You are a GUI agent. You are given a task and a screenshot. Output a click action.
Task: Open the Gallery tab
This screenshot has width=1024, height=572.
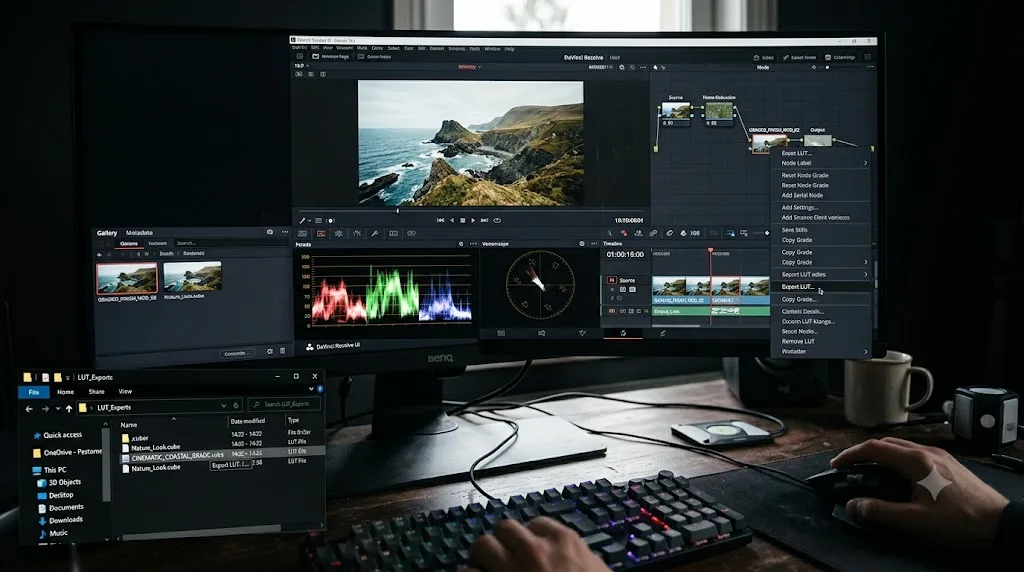[x=107, y=233]
